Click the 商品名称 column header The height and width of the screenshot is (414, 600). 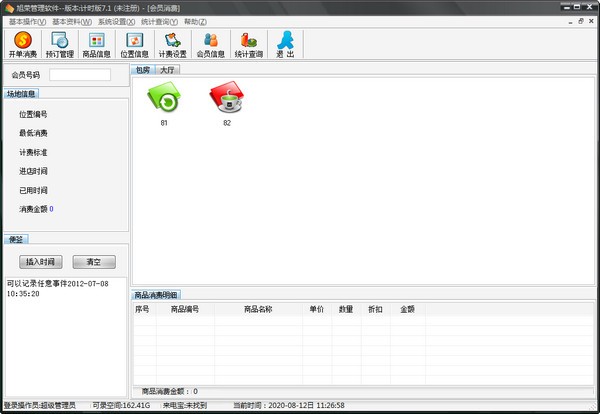pyautogui.click(x=258, y=309)
